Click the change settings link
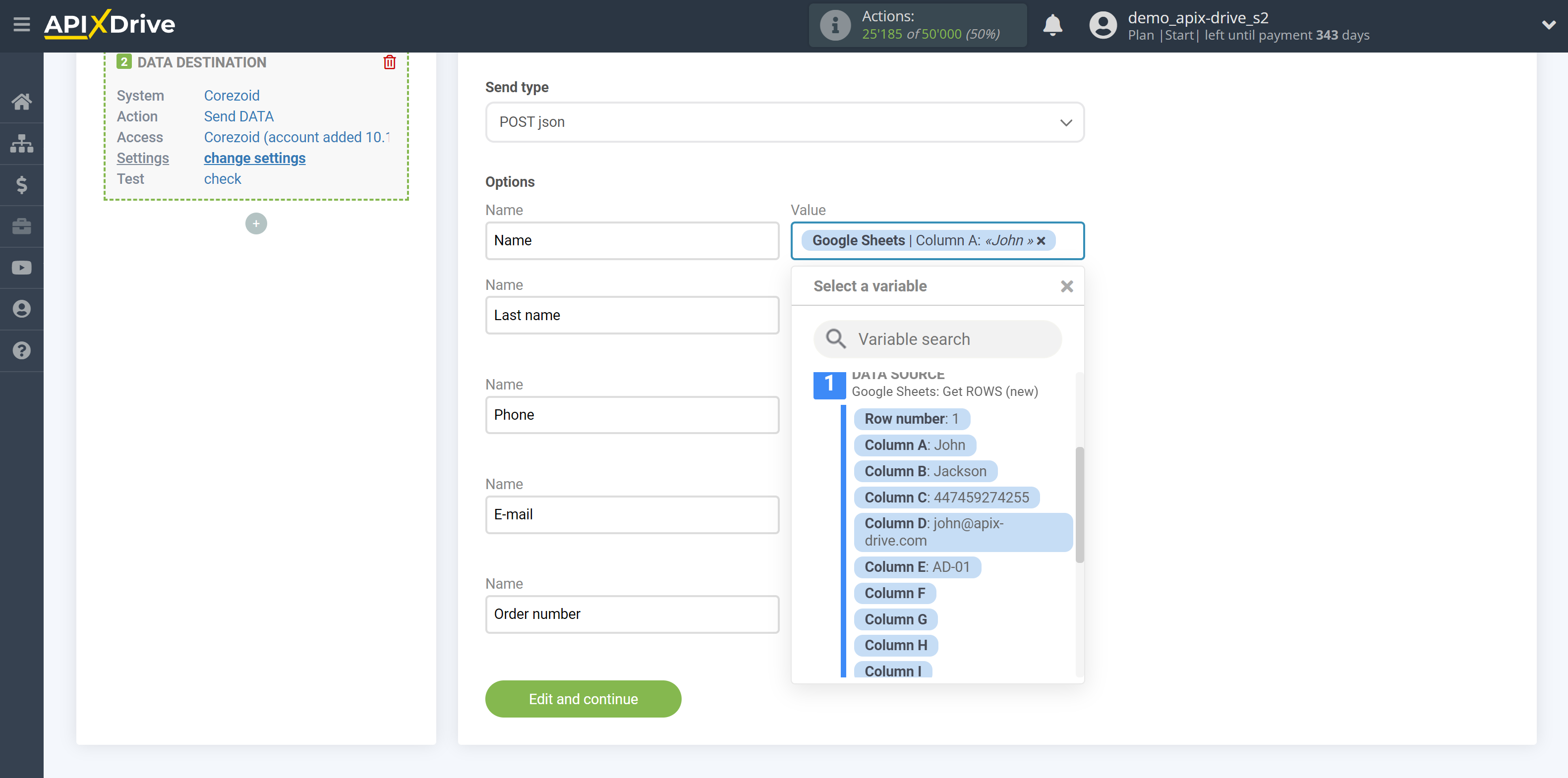This screenshot has width=1568, height=778. click(x=254, y=158)
